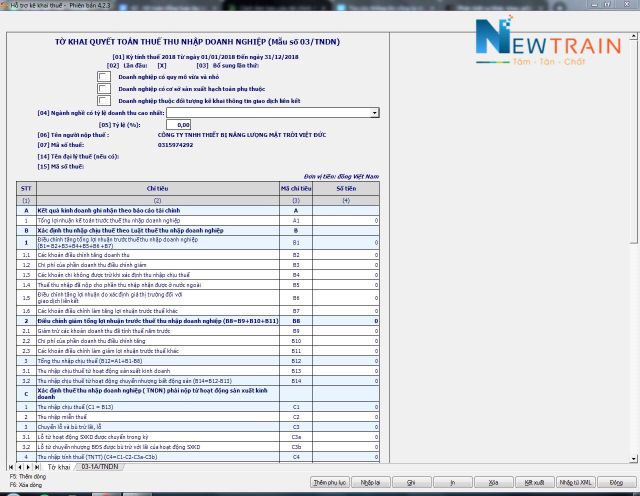Click the vertical scrollbar up arrow
This screenshot has width=640, height=496.
pyautogui.click(x=633, y=36)
